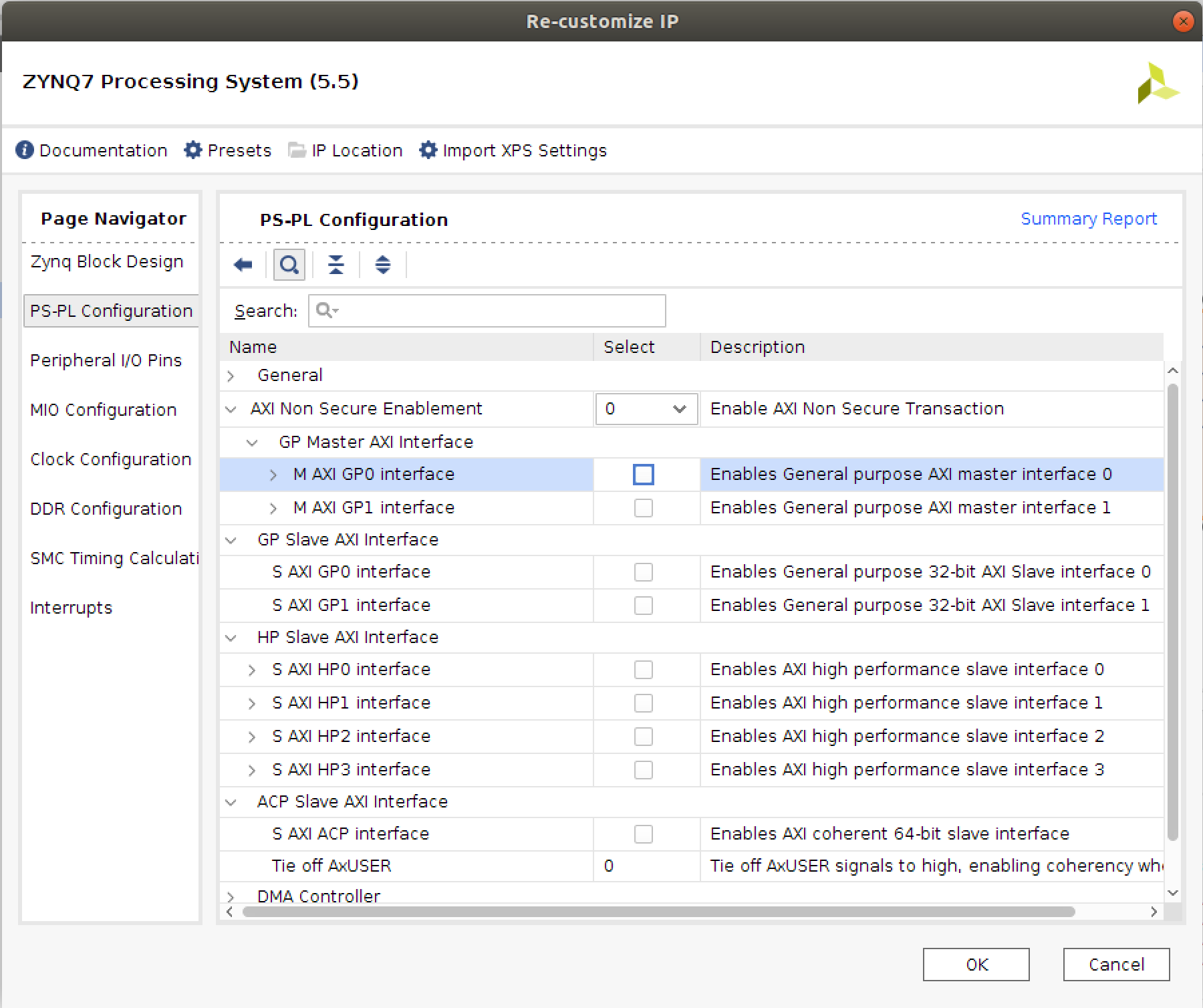
Task: Click the Import XPS Settings gear icon
Action: pos(428,150)
